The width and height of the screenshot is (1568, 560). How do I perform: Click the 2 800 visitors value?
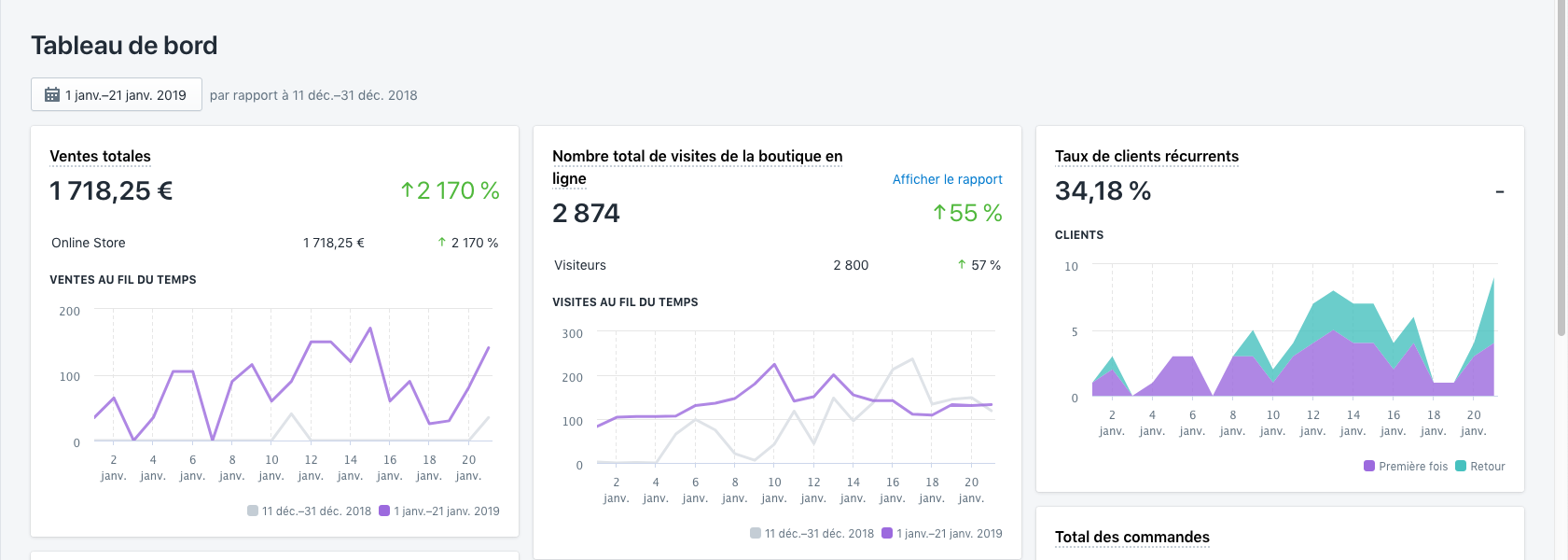pos(851,265)
